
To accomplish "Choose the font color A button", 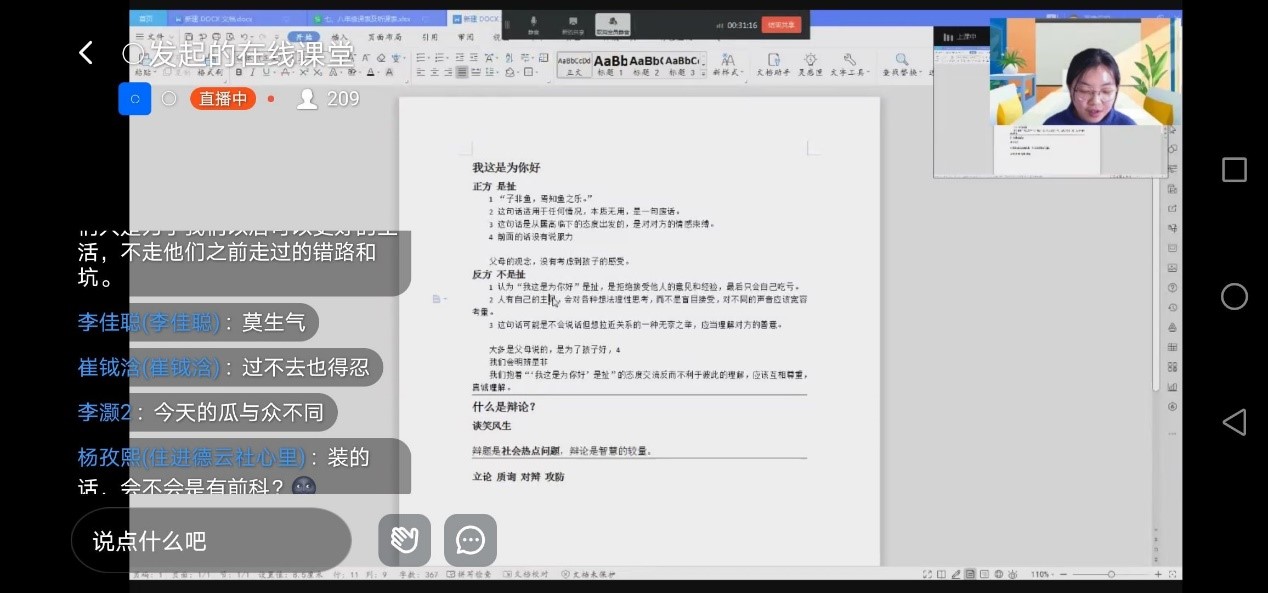I will [x=371, y=72].
